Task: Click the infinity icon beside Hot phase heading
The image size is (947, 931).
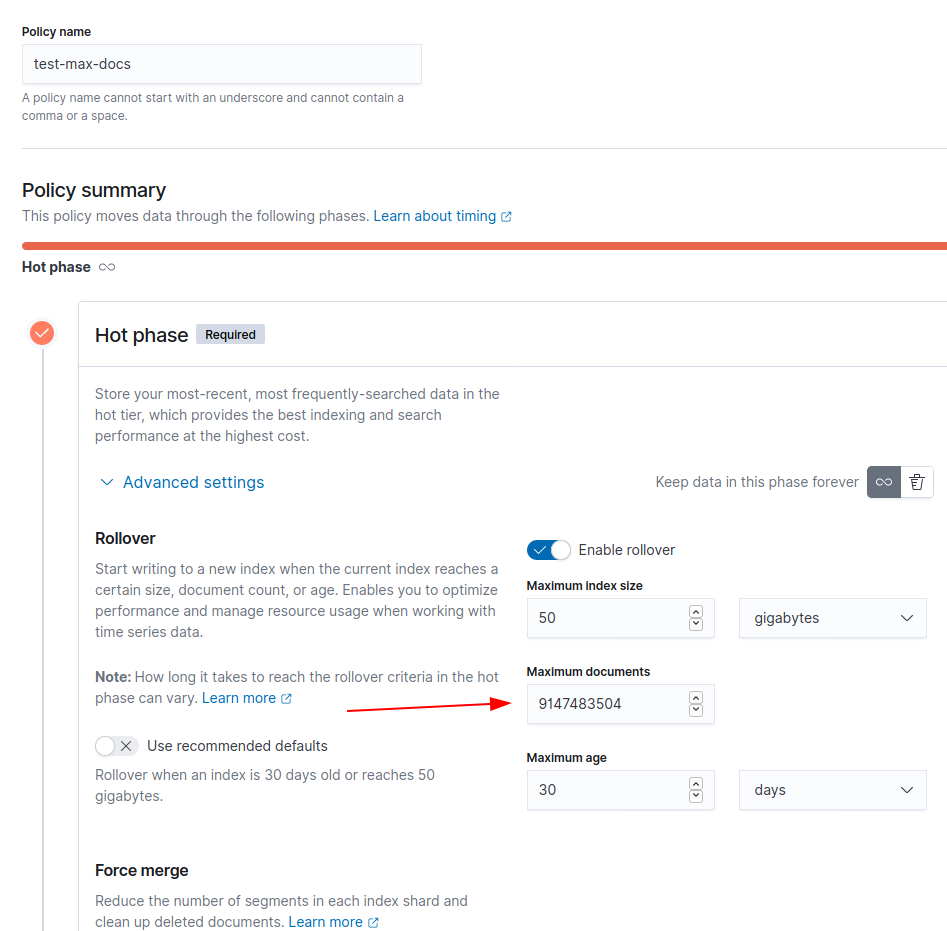Action: 107,267
